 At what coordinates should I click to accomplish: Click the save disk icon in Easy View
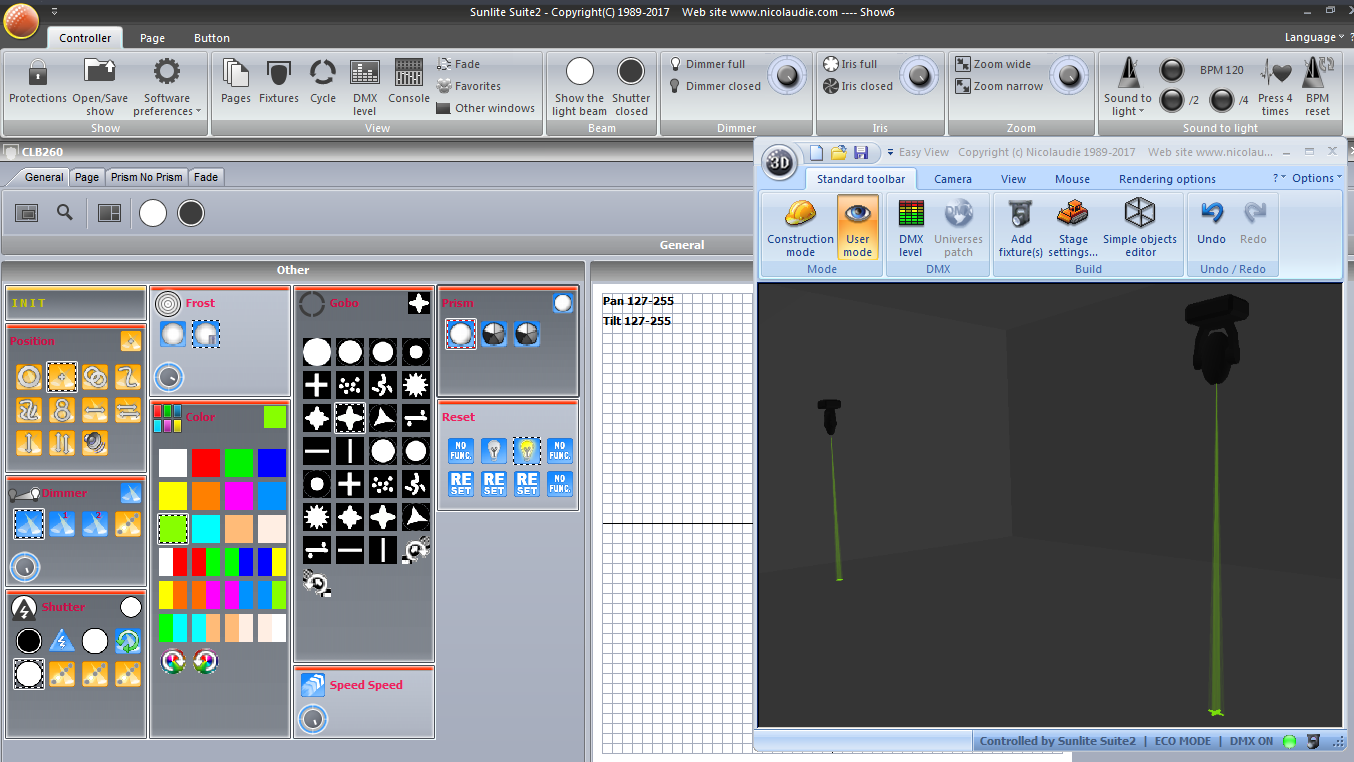pyautogui.click(x=860, y=152)
